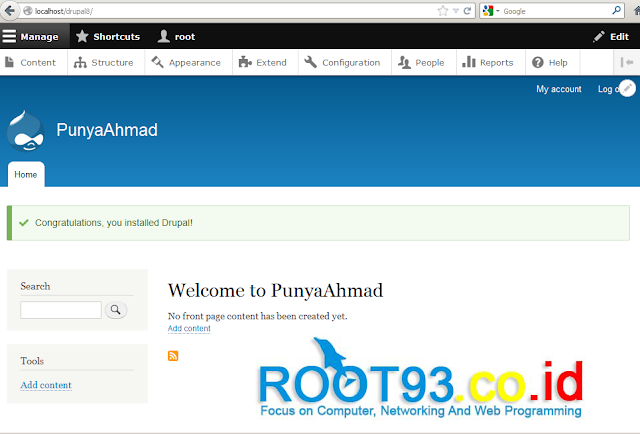
Task: Click the Edit pencil toggle in toolbar
Action: point(611,36)
